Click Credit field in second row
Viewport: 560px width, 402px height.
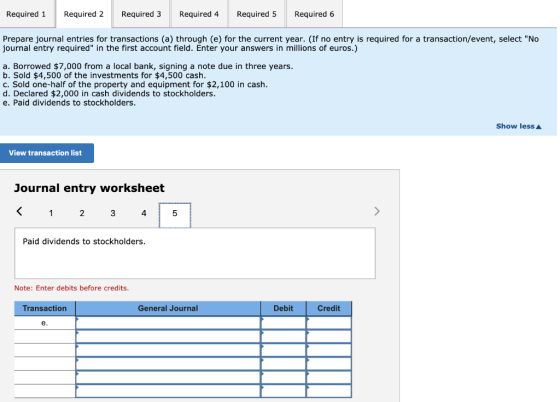pos(329,337)
